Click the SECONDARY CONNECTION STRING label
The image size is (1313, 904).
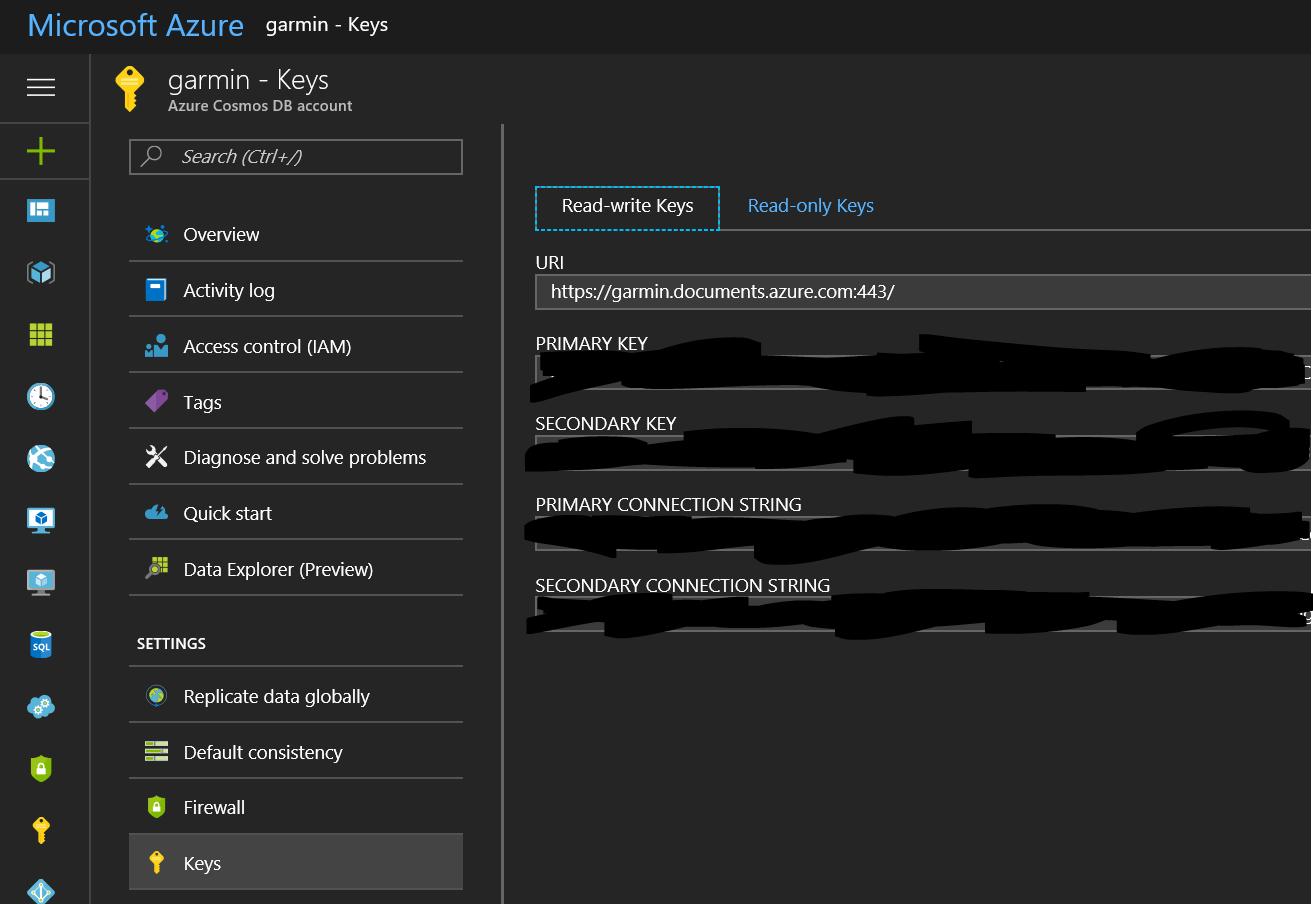click(683, 585)
